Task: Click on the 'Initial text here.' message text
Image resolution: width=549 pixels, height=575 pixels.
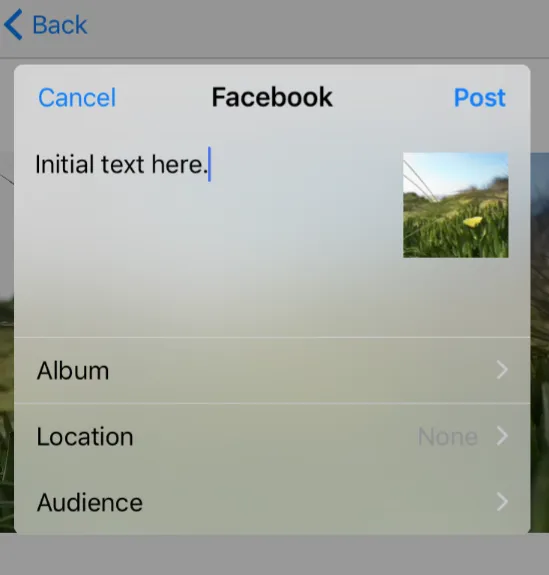Action: (121, 164)
